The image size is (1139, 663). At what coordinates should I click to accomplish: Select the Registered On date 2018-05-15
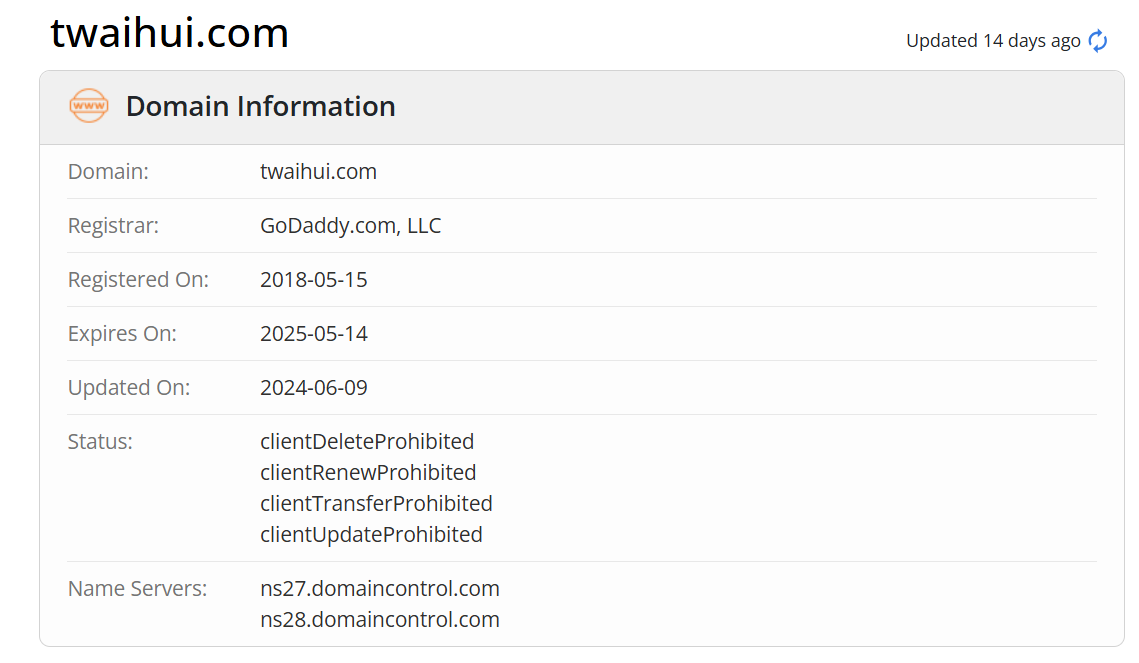(x=314, y=279)
